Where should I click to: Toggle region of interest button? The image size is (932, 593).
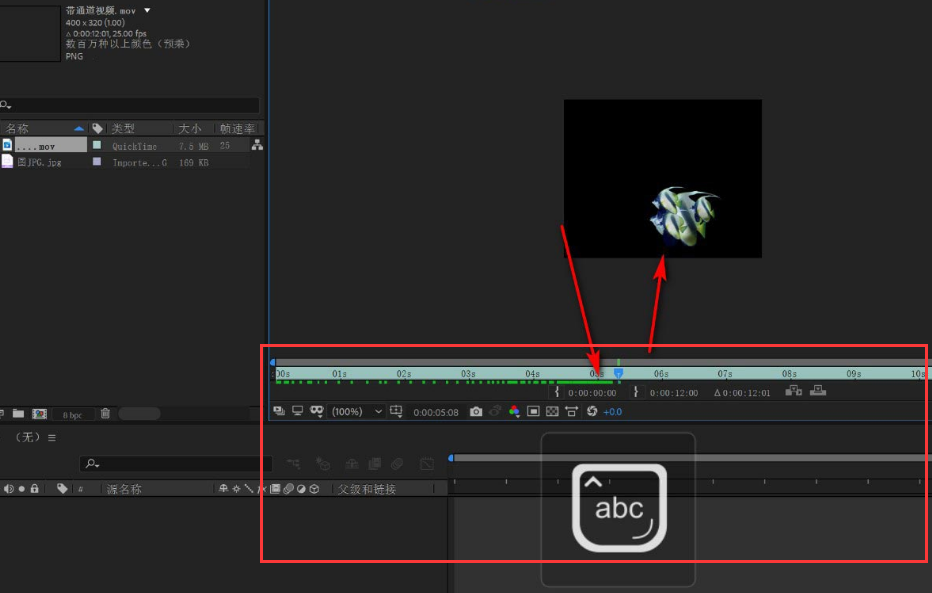point(533,411)
